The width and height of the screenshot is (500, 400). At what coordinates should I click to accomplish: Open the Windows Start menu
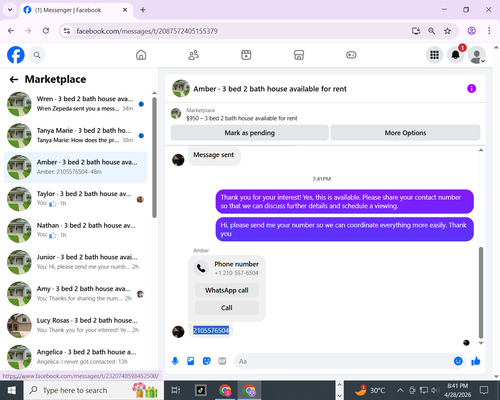12,390
